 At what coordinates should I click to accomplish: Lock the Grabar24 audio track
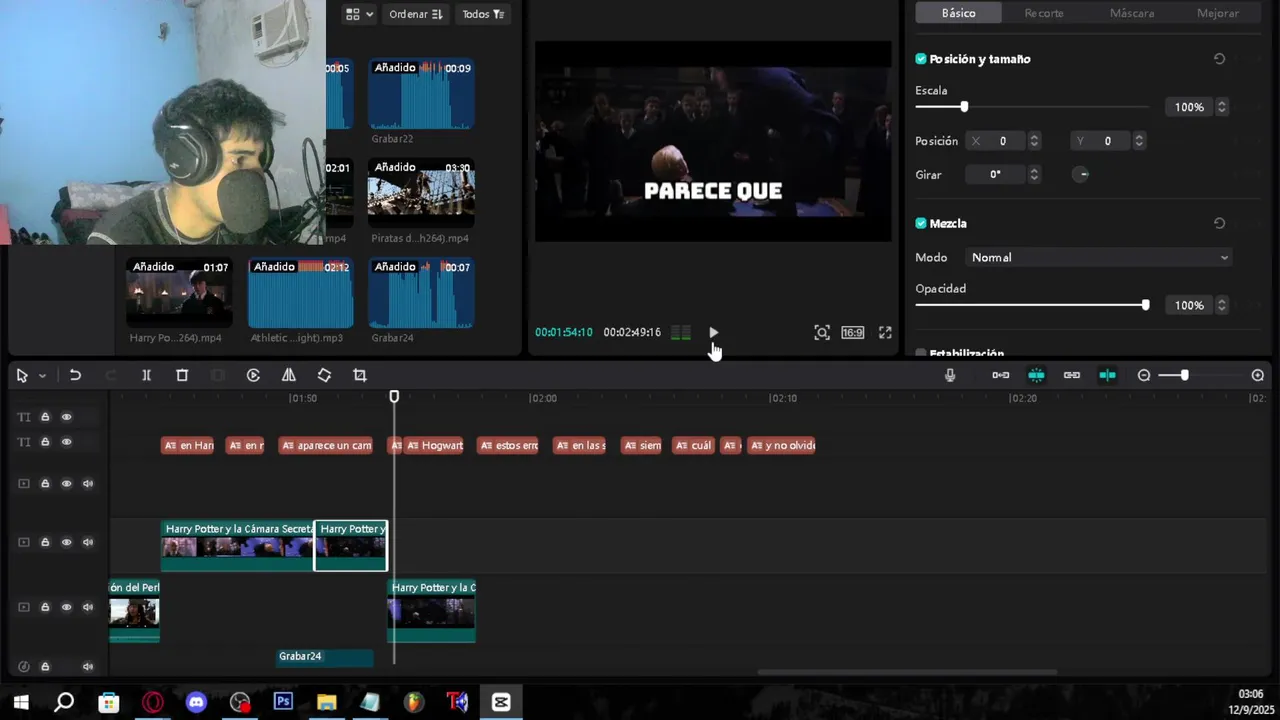45,666
